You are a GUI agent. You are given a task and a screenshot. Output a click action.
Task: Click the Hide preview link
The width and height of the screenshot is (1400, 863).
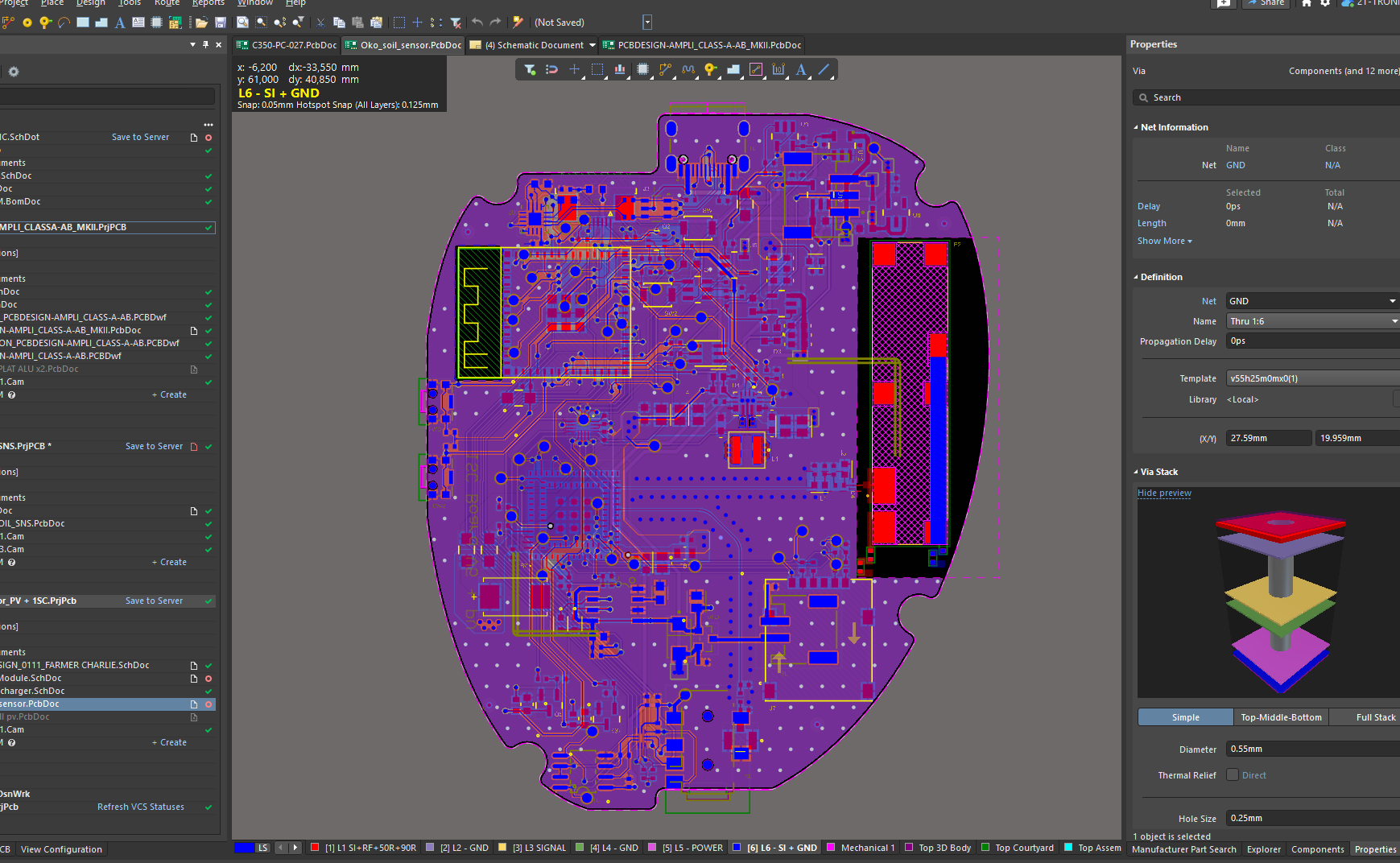1164,493
